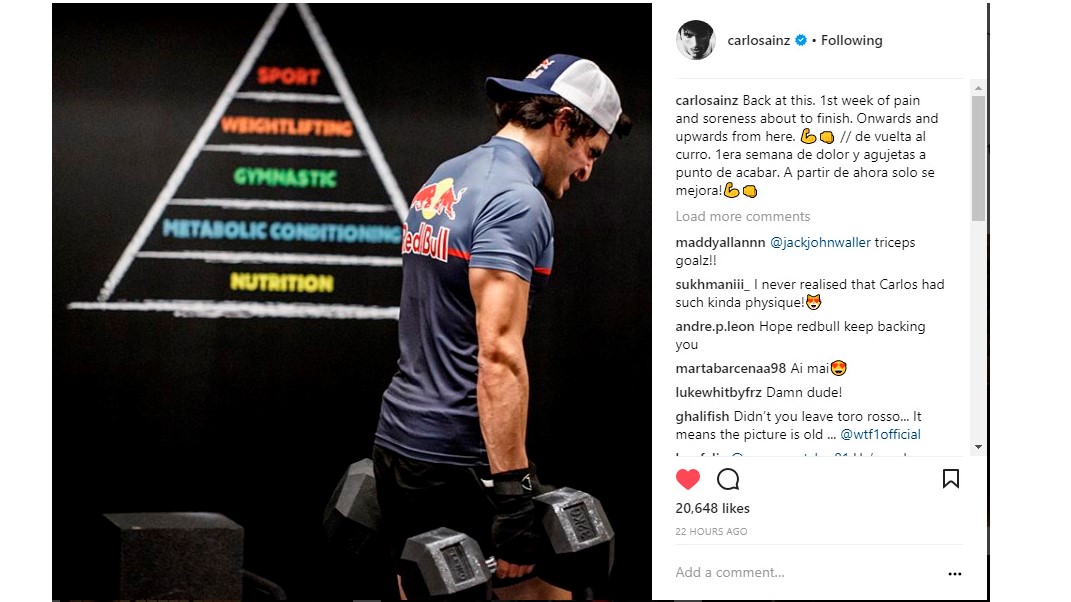
Task: Open ghalifish commenter profile
Action: click(702, 417)
